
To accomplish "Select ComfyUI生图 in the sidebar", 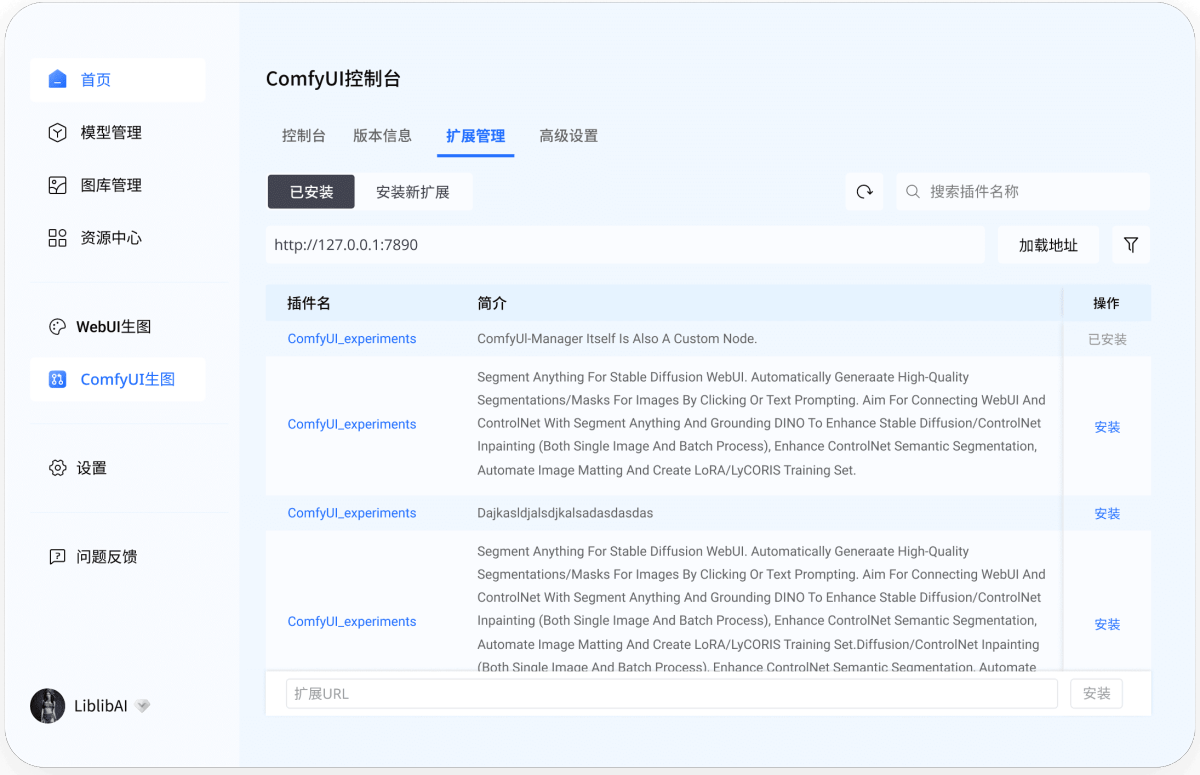I will pyautogui.click(x=128, y=379).
